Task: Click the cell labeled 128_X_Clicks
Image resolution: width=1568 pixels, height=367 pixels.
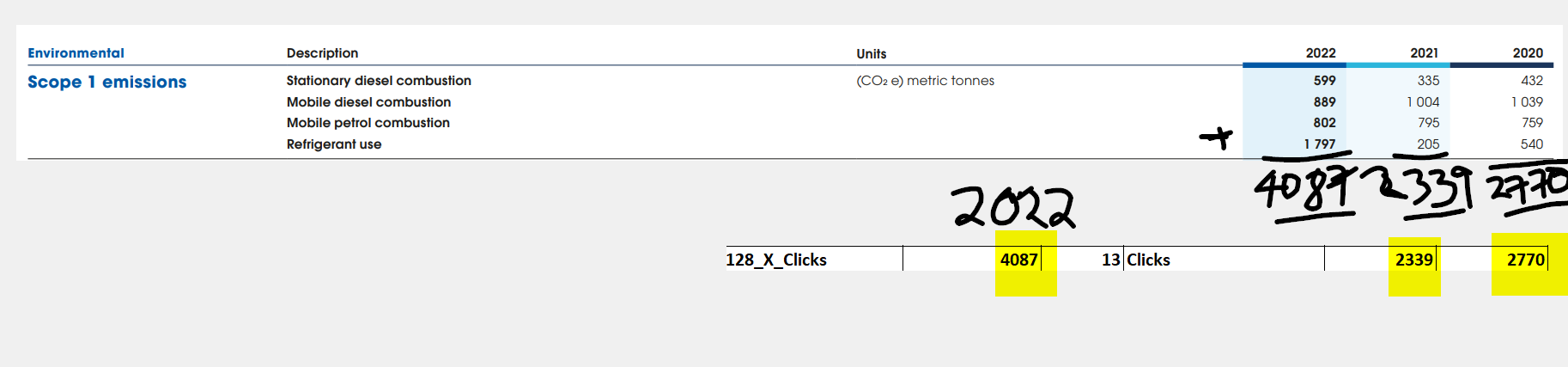Action: coord(776,260)
